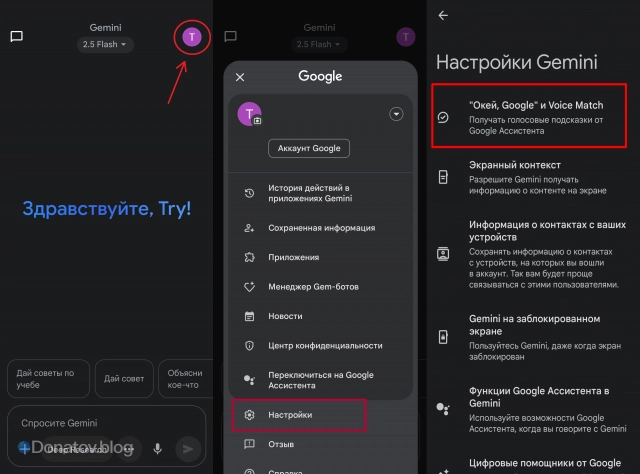Open the 2.5 Flash model dropdown in the left screen
This screenshot has width=640, height=474.
(x=105, y=44)
